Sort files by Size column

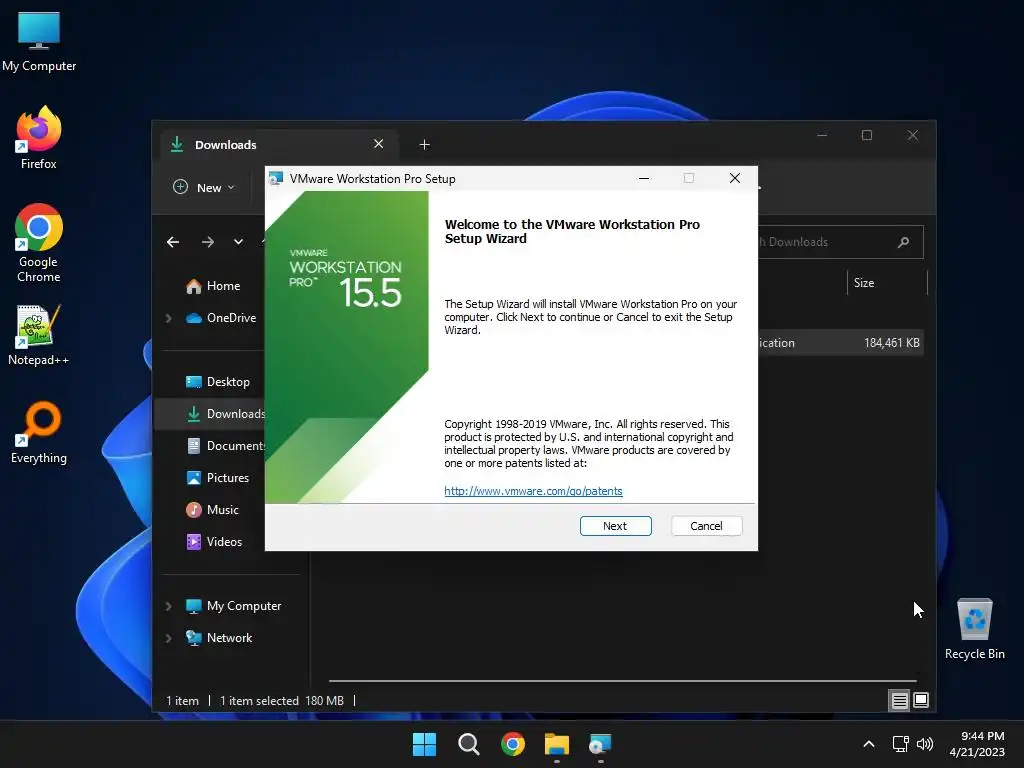(887, 283)
